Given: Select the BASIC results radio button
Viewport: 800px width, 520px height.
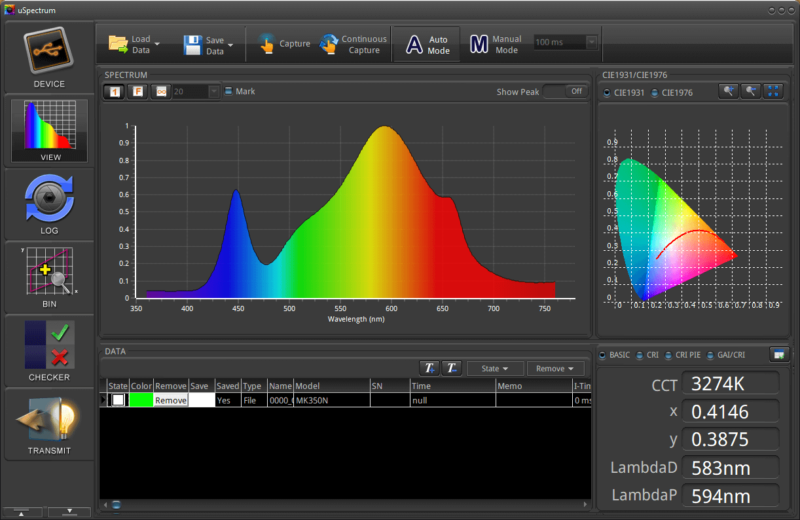Looking at the screenshot, I should [603, 355].
